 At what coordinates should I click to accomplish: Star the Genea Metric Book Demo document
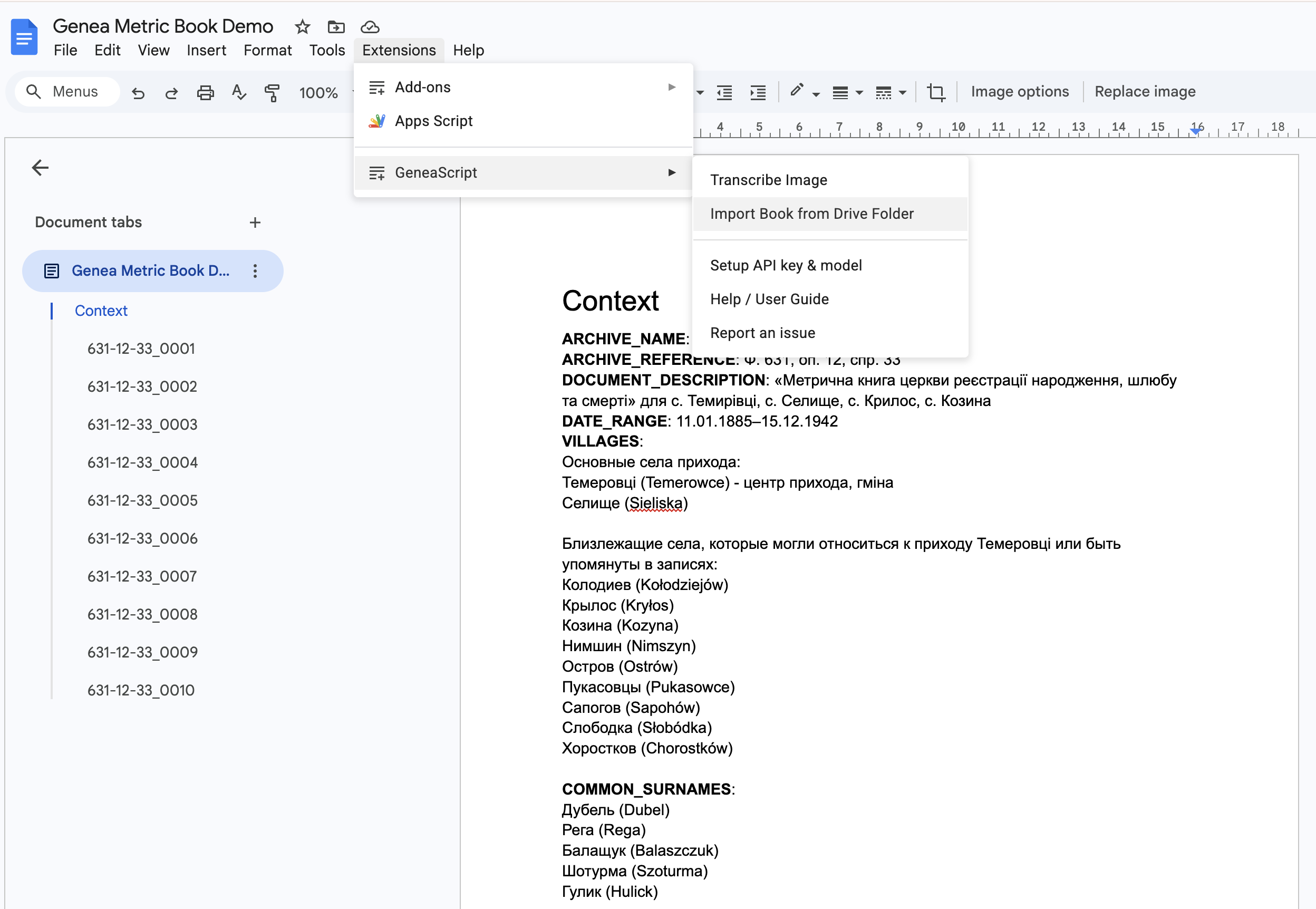tap(303, 27)
